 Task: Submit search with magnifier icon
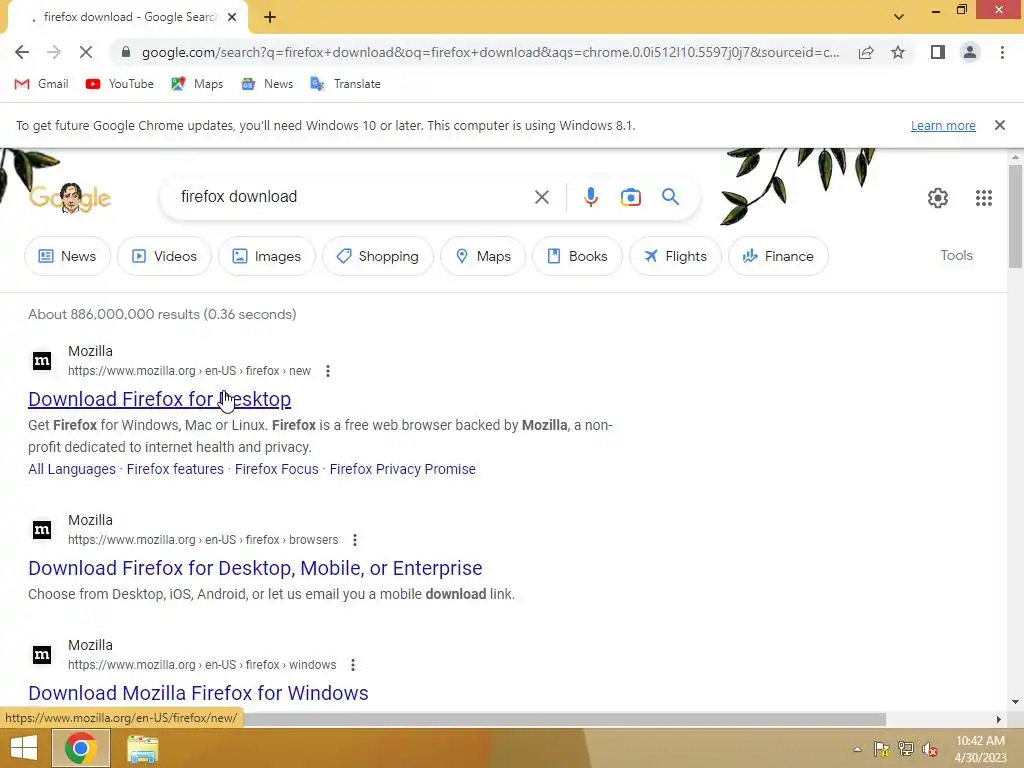670,196
